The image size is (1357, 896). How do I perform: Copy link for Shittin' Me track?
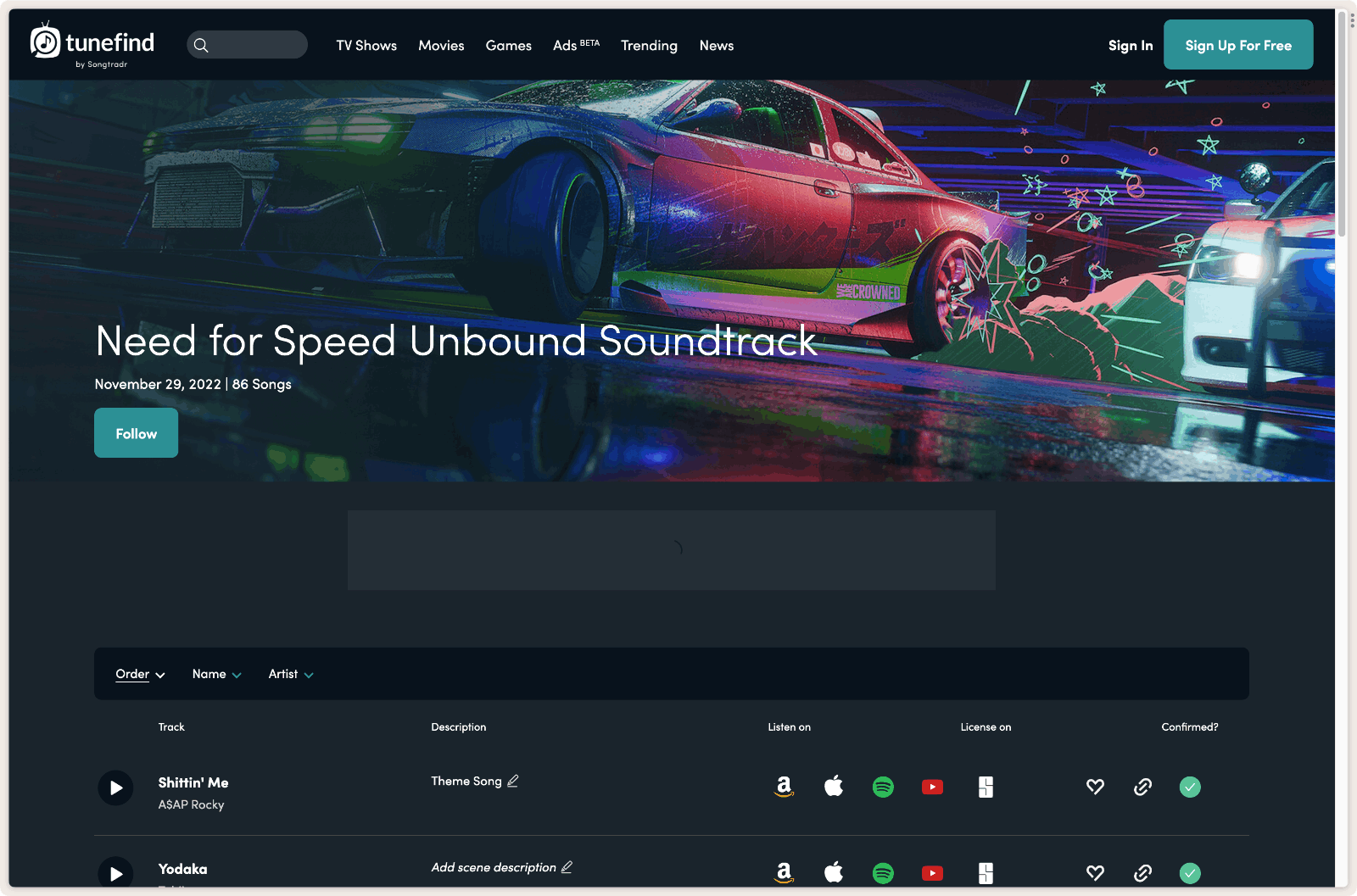1142,787
